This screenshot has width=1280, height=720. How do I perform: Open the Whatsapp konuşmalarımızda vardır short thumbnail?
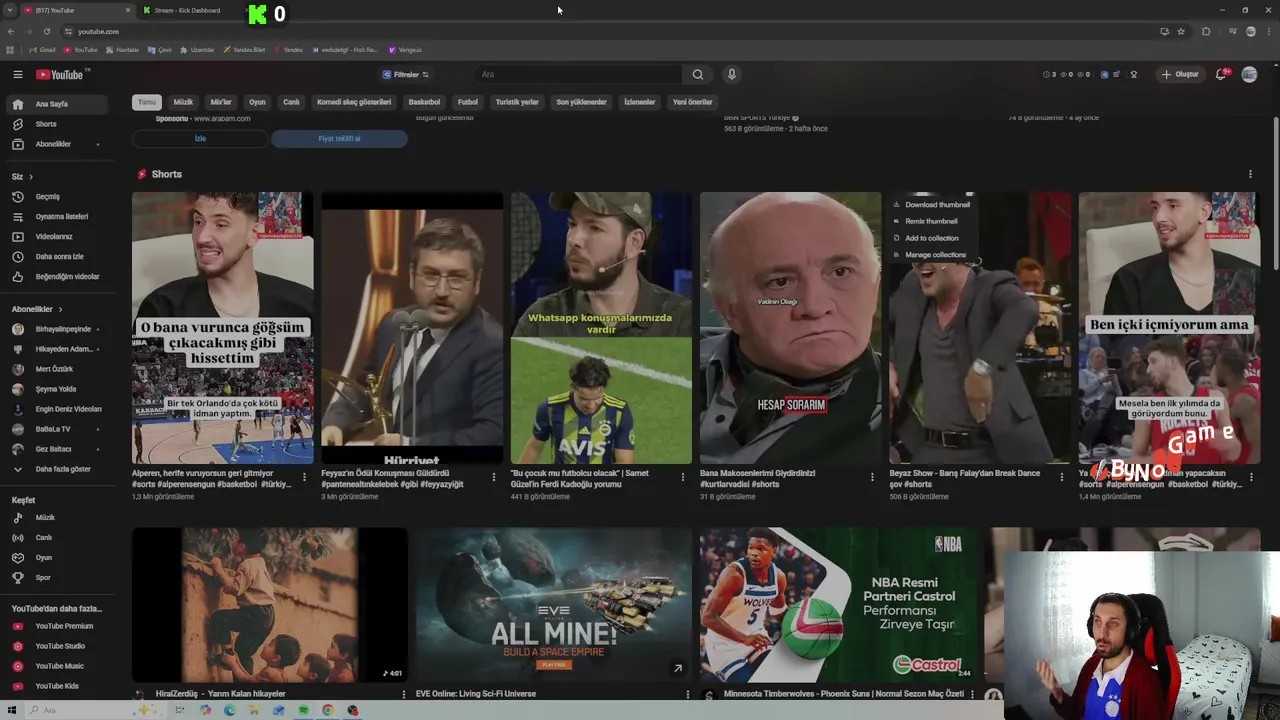coord(601,328)
